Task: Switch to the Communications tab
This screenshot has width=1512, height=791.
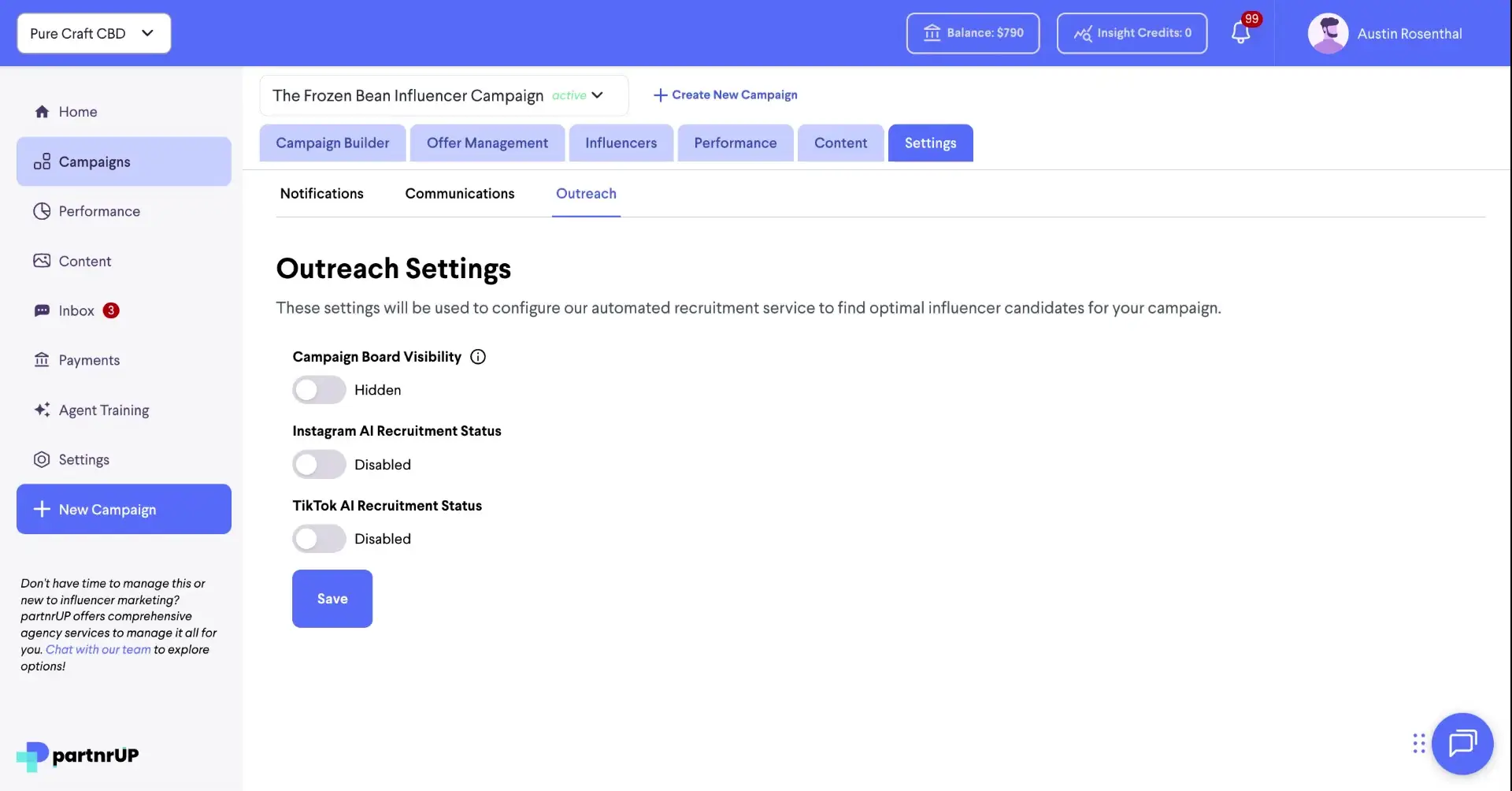Action: tap(459, 193)
